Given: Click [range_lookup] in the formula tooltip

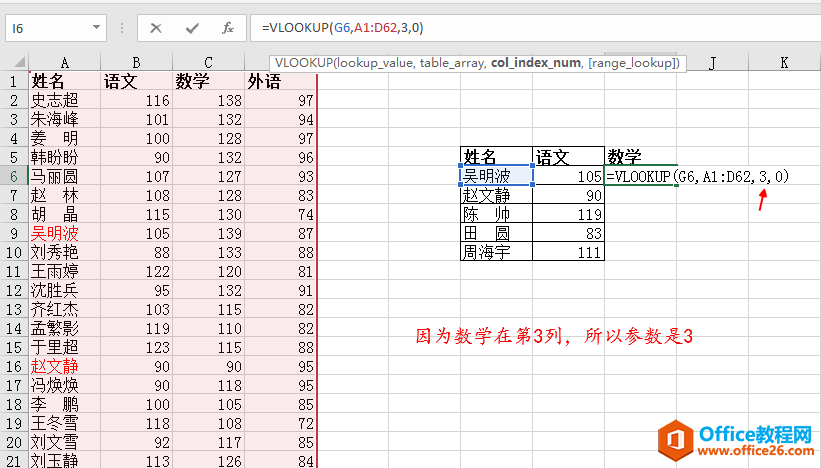Looking at the screenshot, I should coord(630,63).
